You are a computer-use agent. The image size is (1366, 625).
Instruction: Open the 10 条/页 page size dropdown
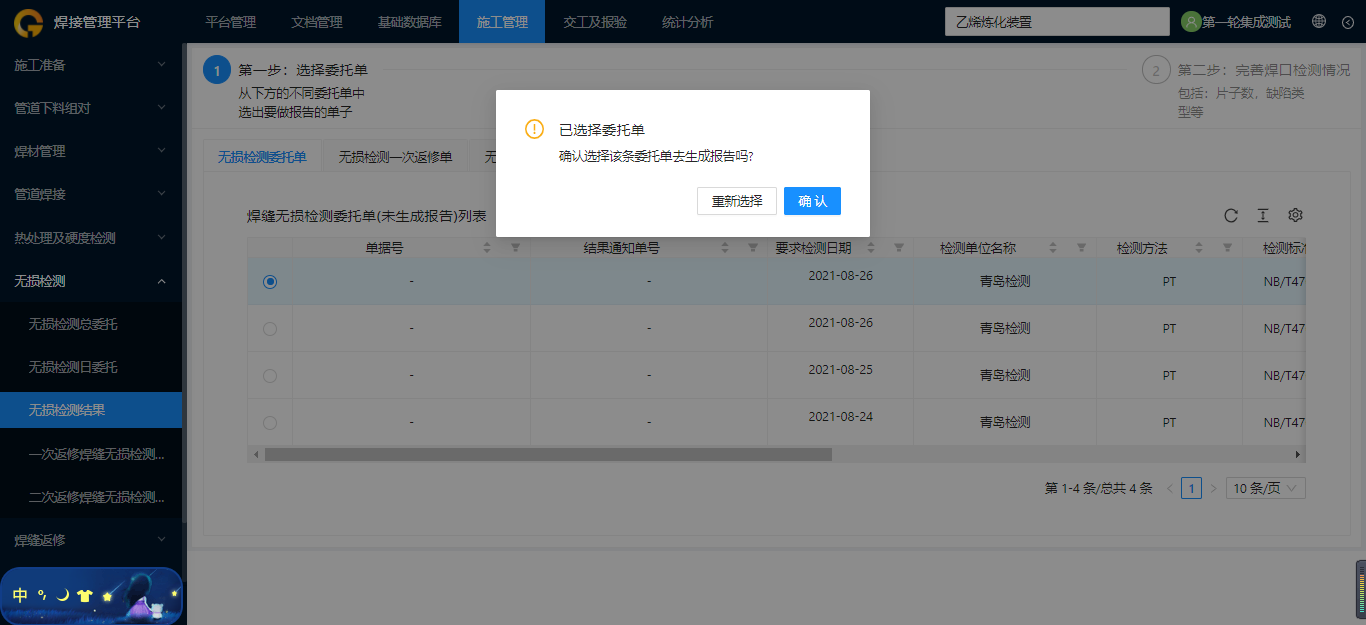(1265, 488)
